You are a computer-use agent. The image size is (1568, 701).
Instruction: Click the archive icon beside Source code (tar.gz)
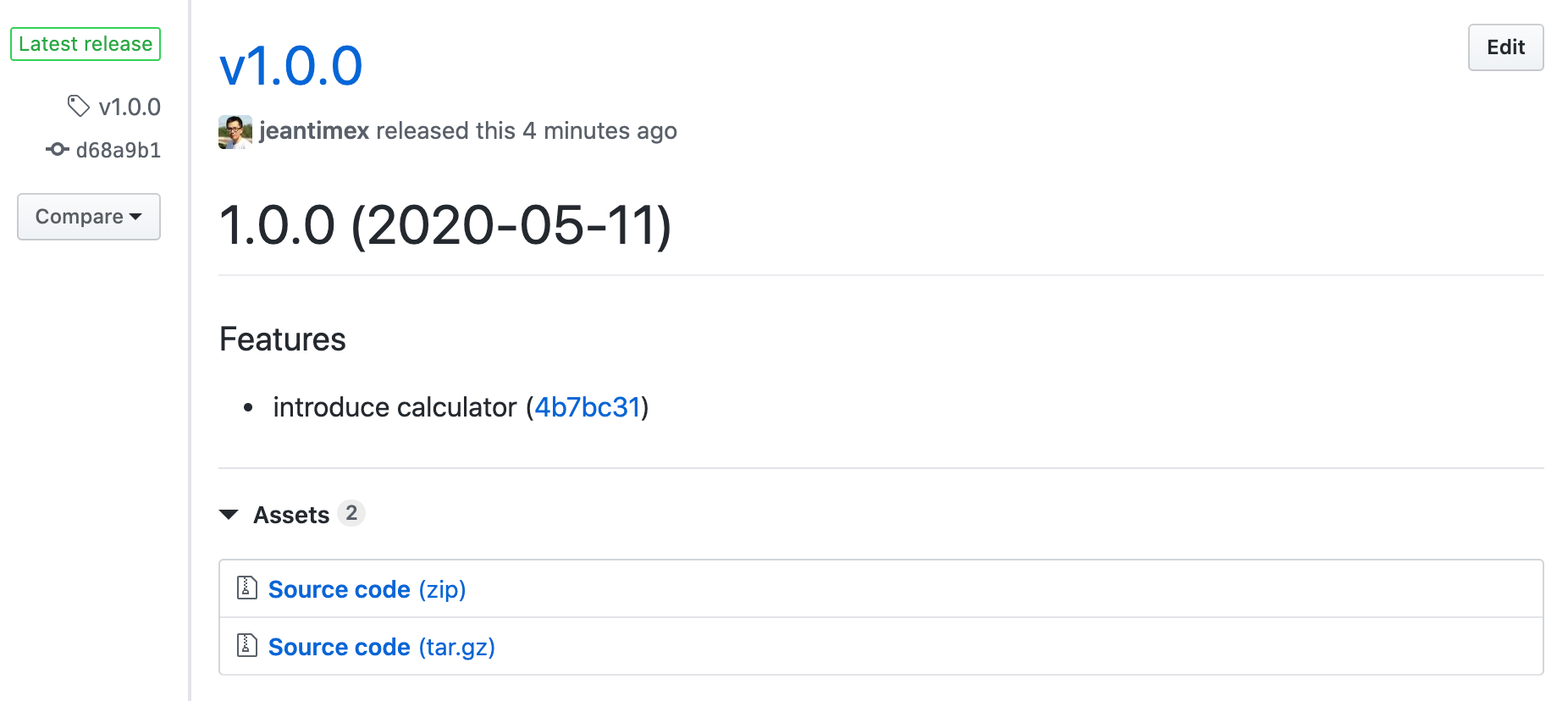pyautogui.click(x=246, y=645)
